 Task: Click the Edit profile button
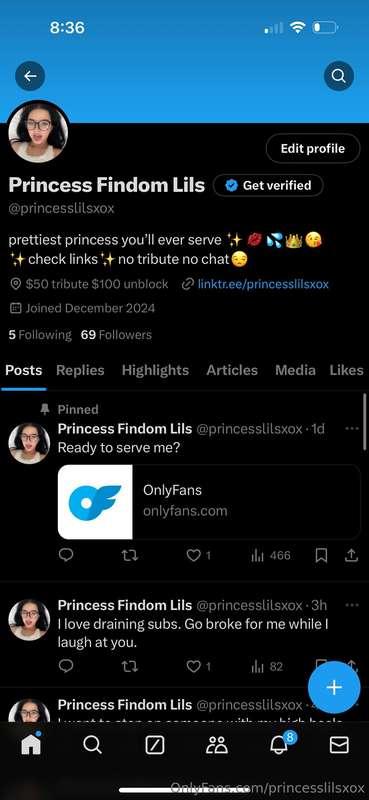(313, 148)
